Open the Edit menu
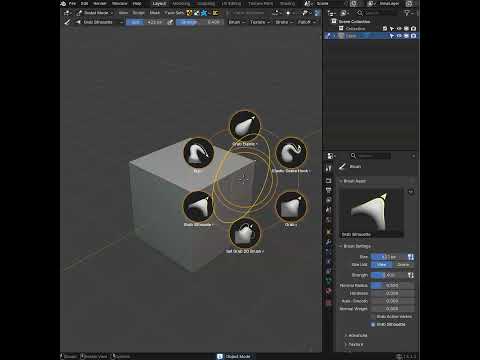This screenshot has width=480, height=360. coord(84,4)
